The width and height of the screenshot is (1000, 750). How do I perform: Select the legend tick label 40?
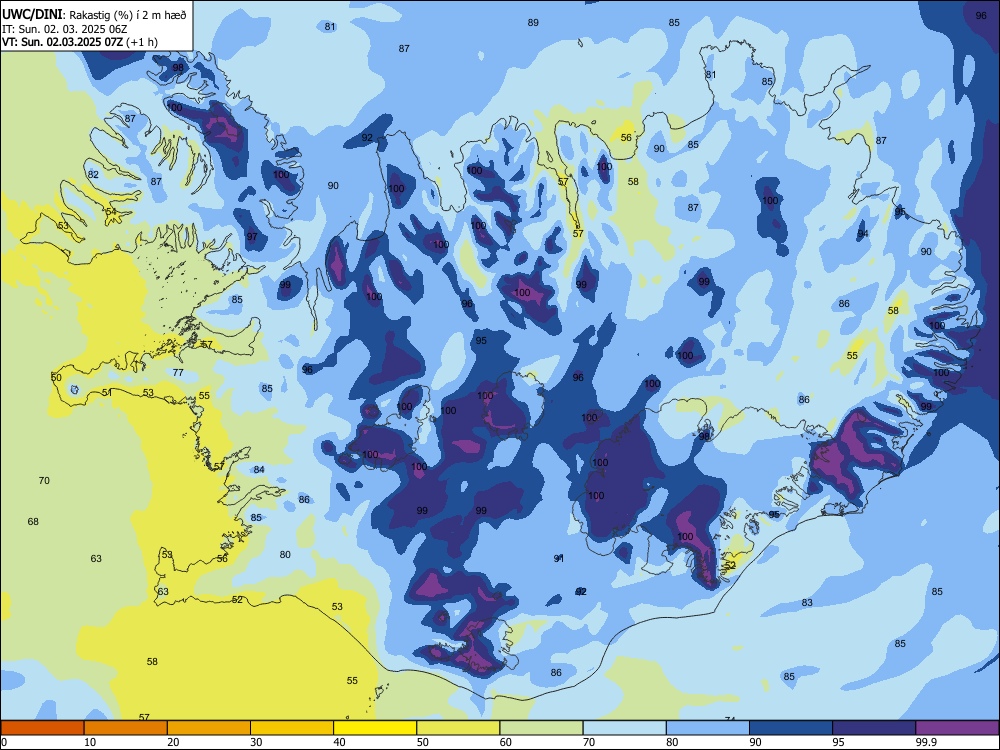(x=339, y=742)
